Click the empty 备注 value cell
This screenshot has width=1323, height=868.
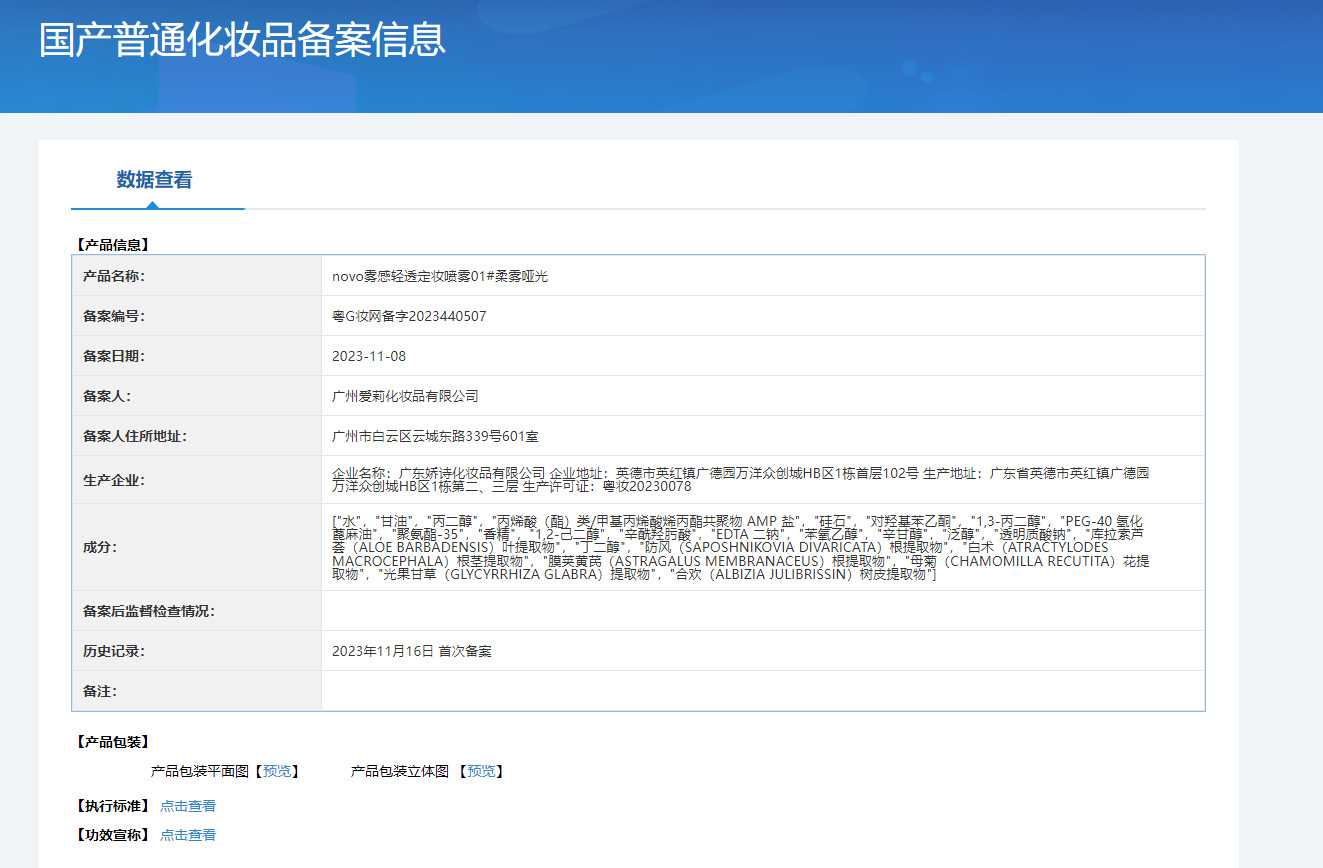tap(762, 691)
